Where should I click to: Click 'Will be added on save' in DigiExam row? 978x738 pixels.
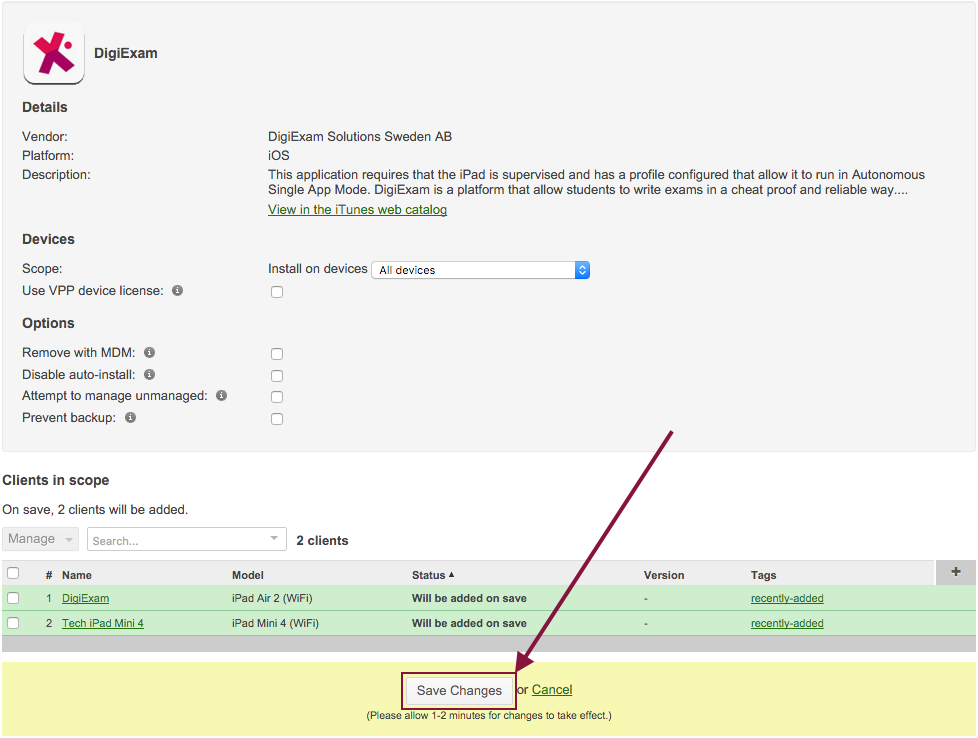pyautogui.click(x=469, y=598)
